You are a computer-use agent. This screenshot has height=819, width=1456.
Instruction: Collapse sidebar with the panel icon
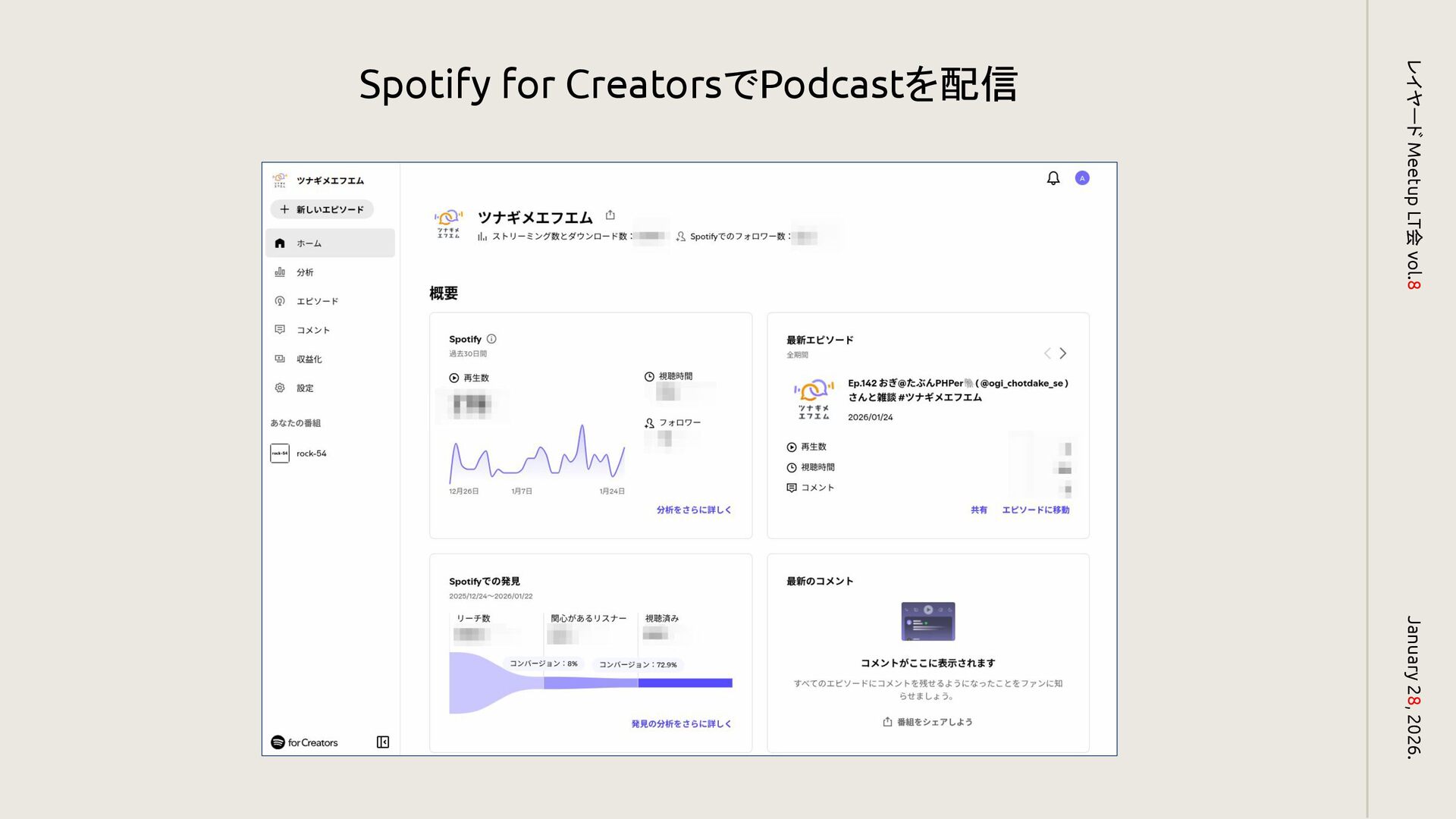tap(383, 742)
